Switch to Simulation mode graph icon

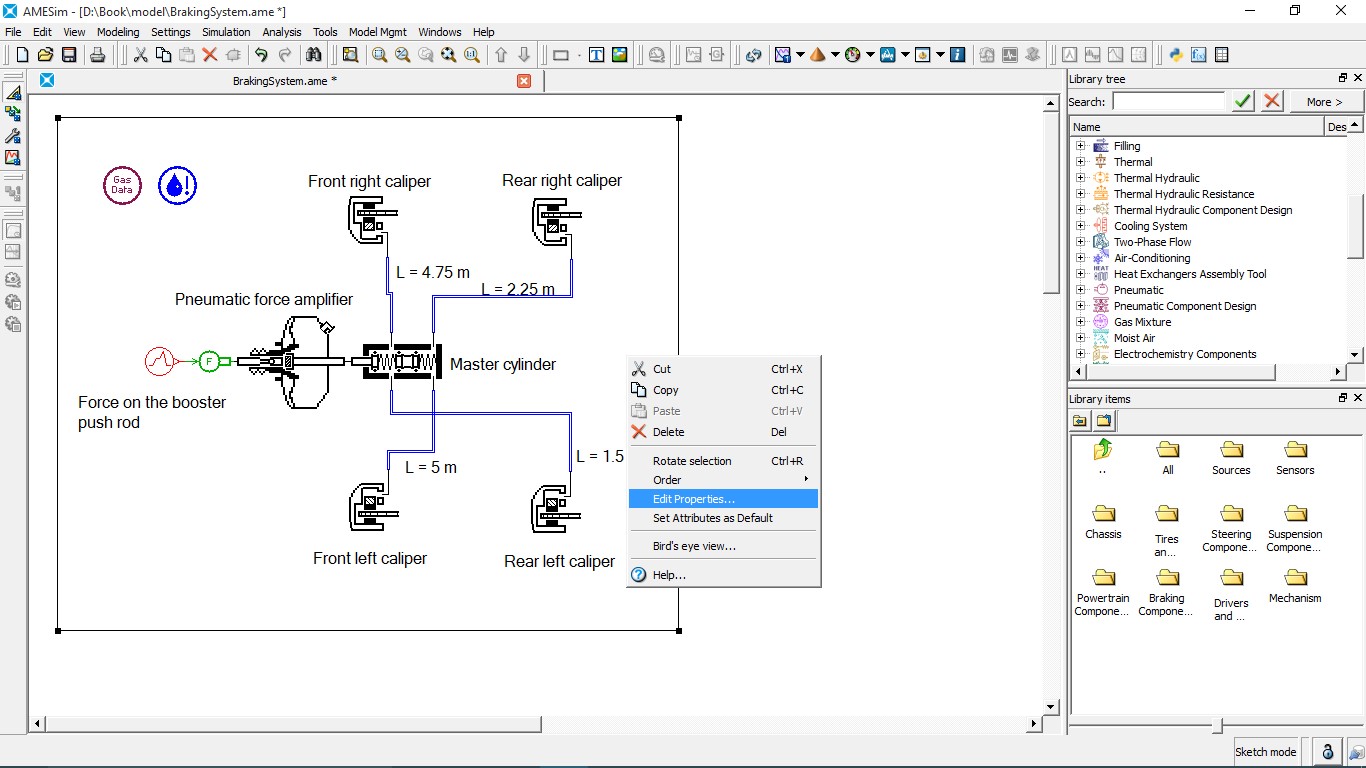(13, 157)
